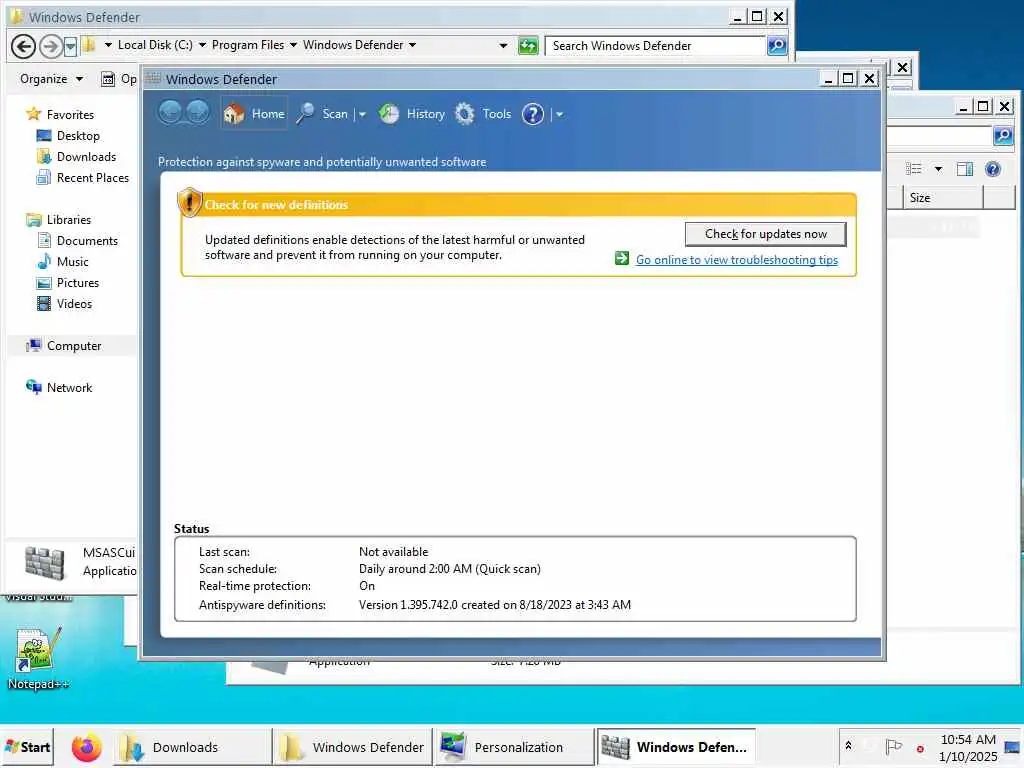Screen dimensions: 1024x768
Task: Open Go online to view troubleshooting tips
Action: click(737, 260)
